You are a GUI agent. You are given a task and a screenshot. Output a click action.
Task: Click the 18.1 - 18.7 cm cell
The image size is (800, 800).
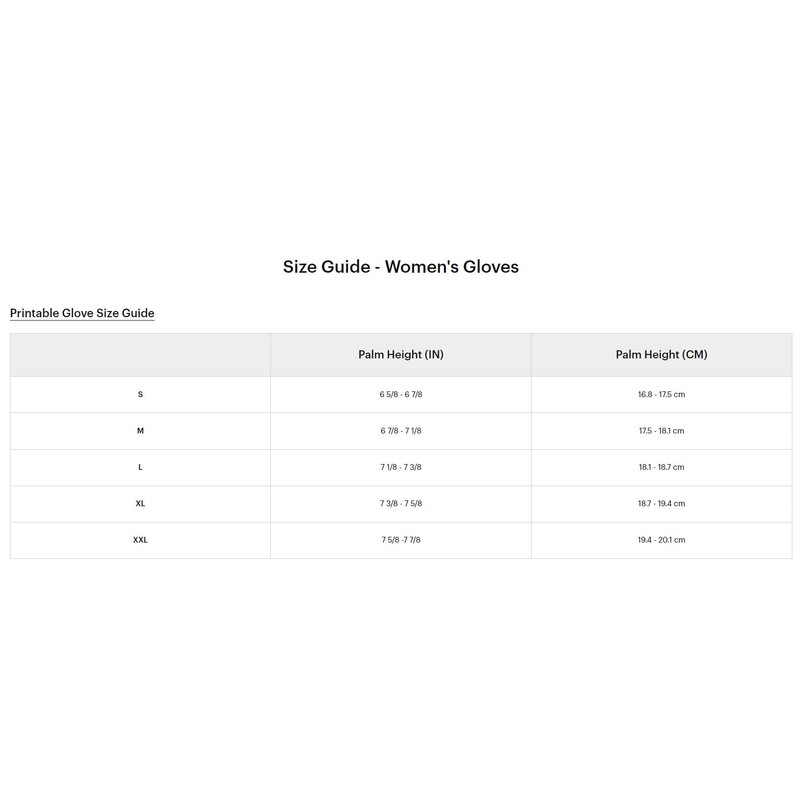click(661, 467)
